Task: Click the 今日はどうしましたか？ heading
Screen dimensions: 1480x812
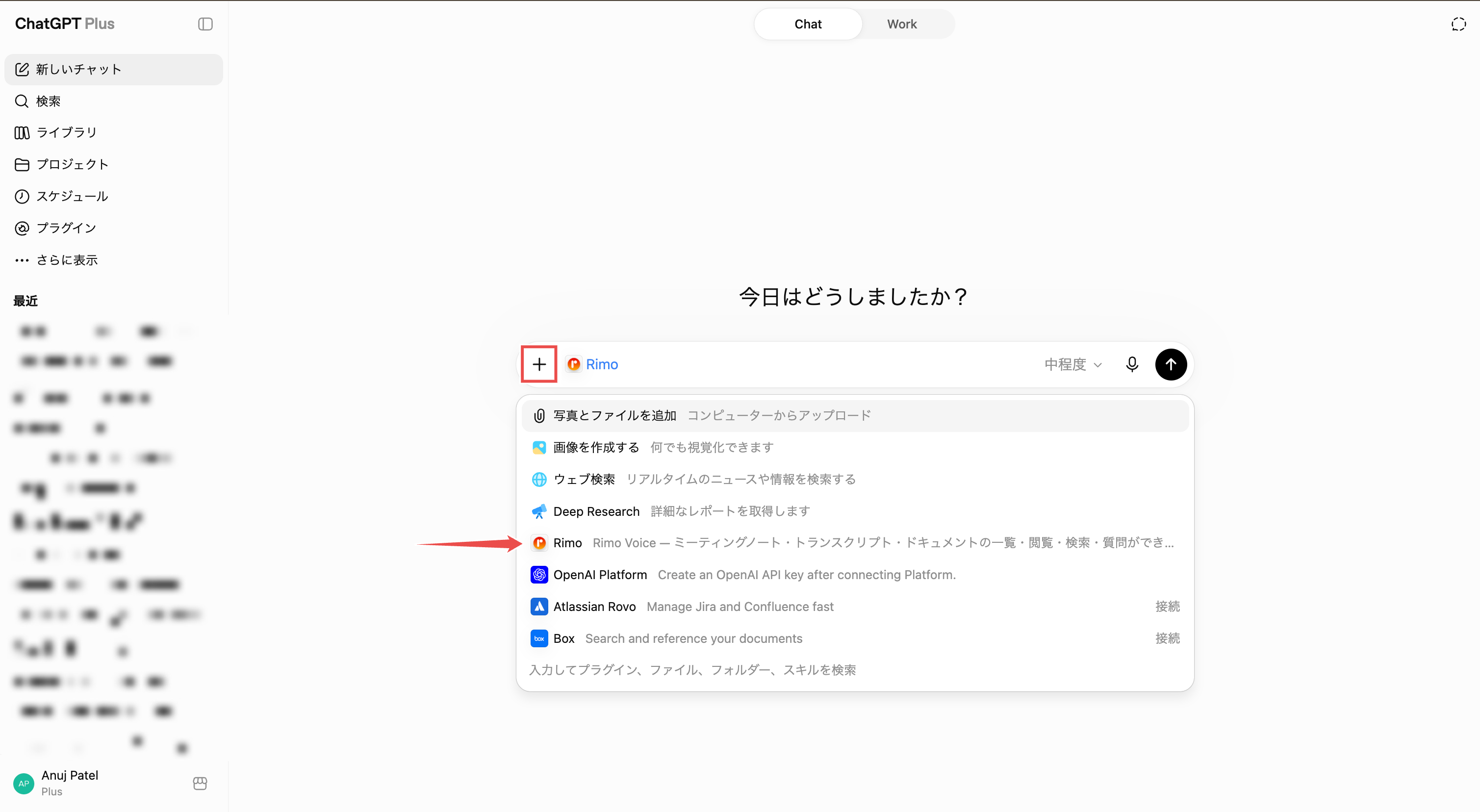Action: (x=854, y=297)
